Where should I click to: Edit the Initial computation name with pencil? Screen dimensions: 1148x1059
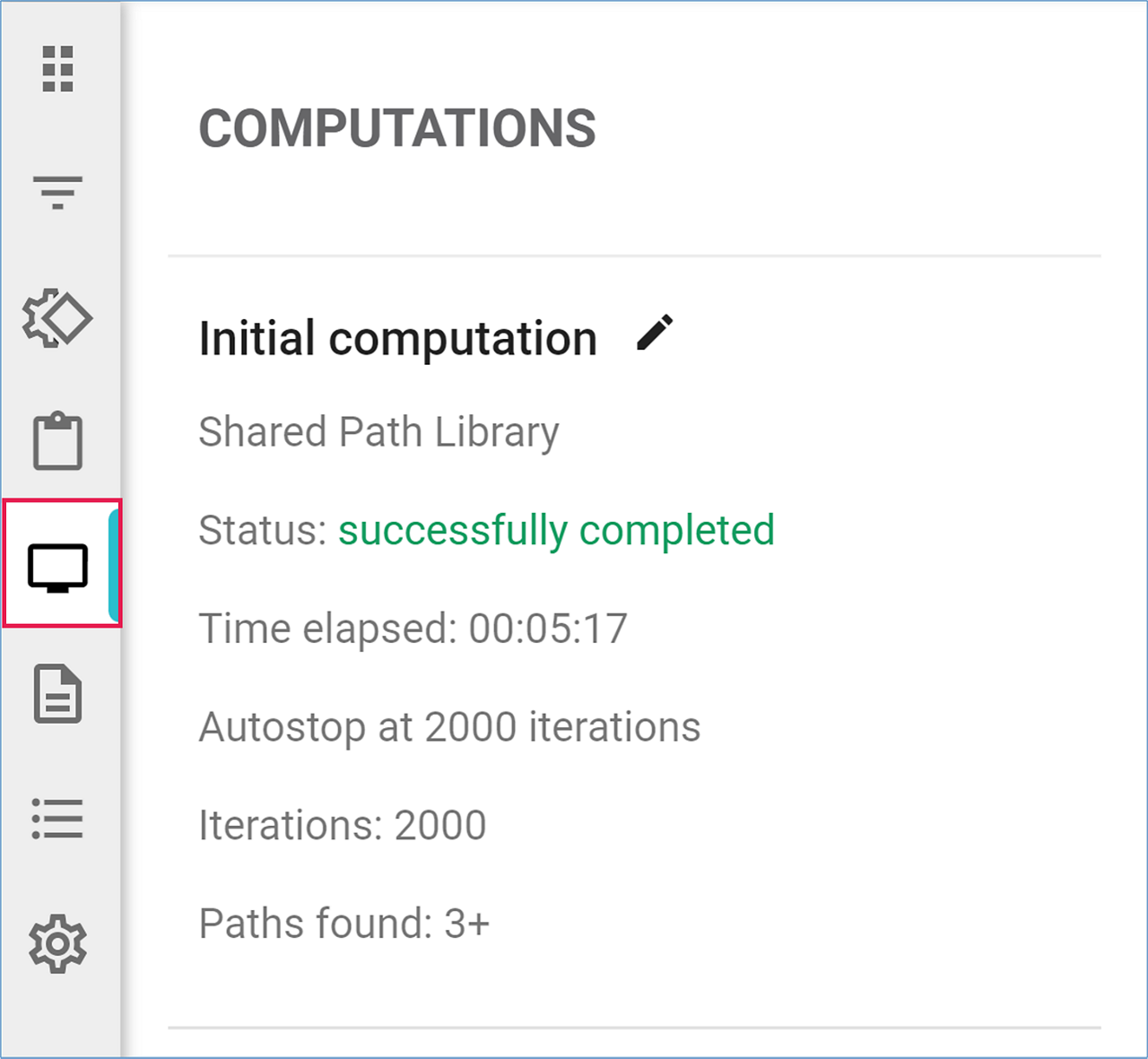pyautogui.click(x=655, y=333)
